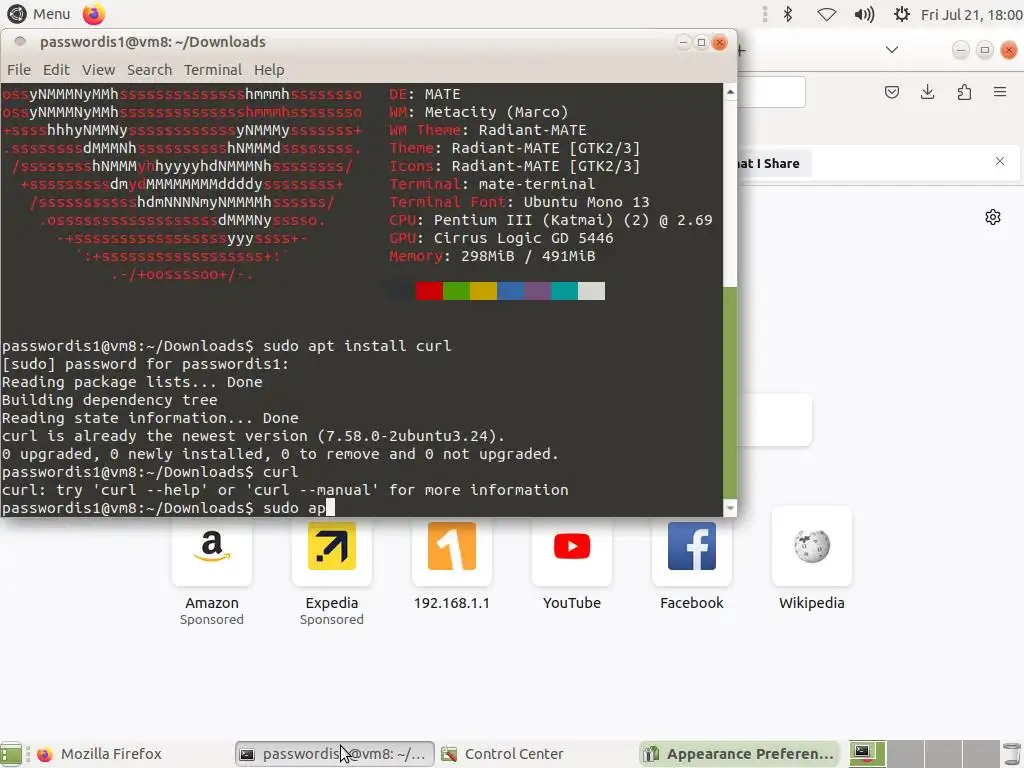The image size is (1024, 768).
Task: Click the cyan color block in neofetch output
Action: pos(564,291)
